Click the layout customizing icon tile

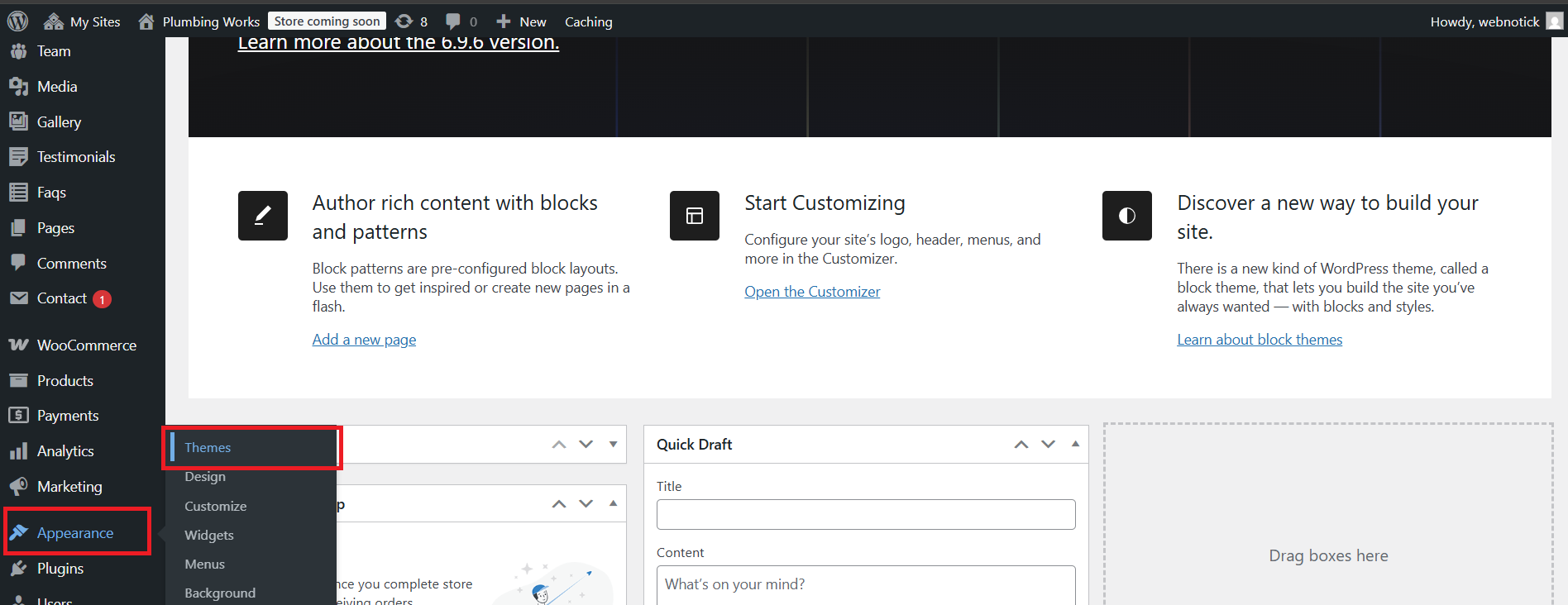[x=695, y=216]
